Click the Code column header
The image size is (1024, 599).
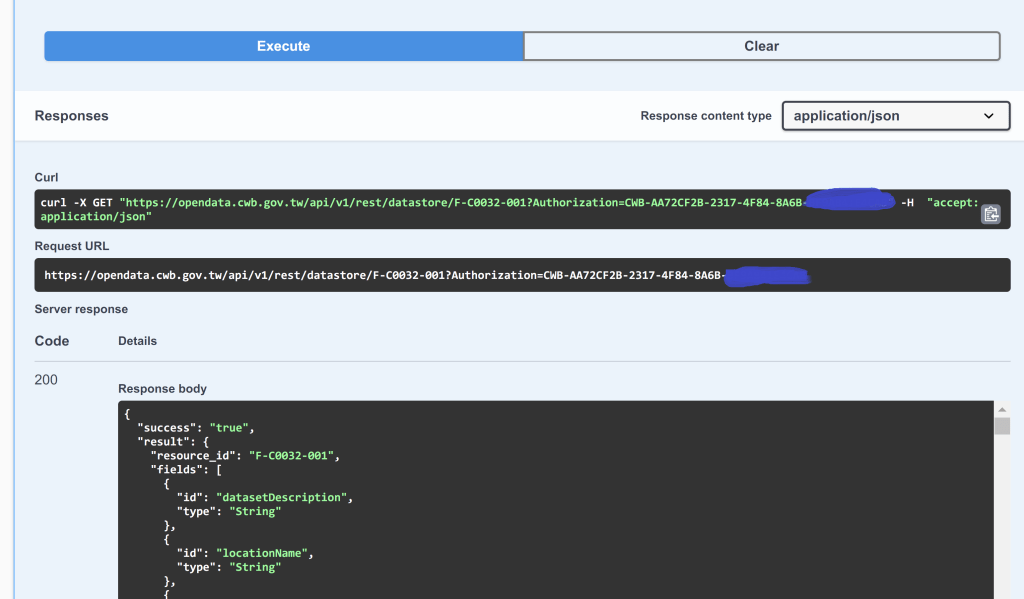click(52, 341)
